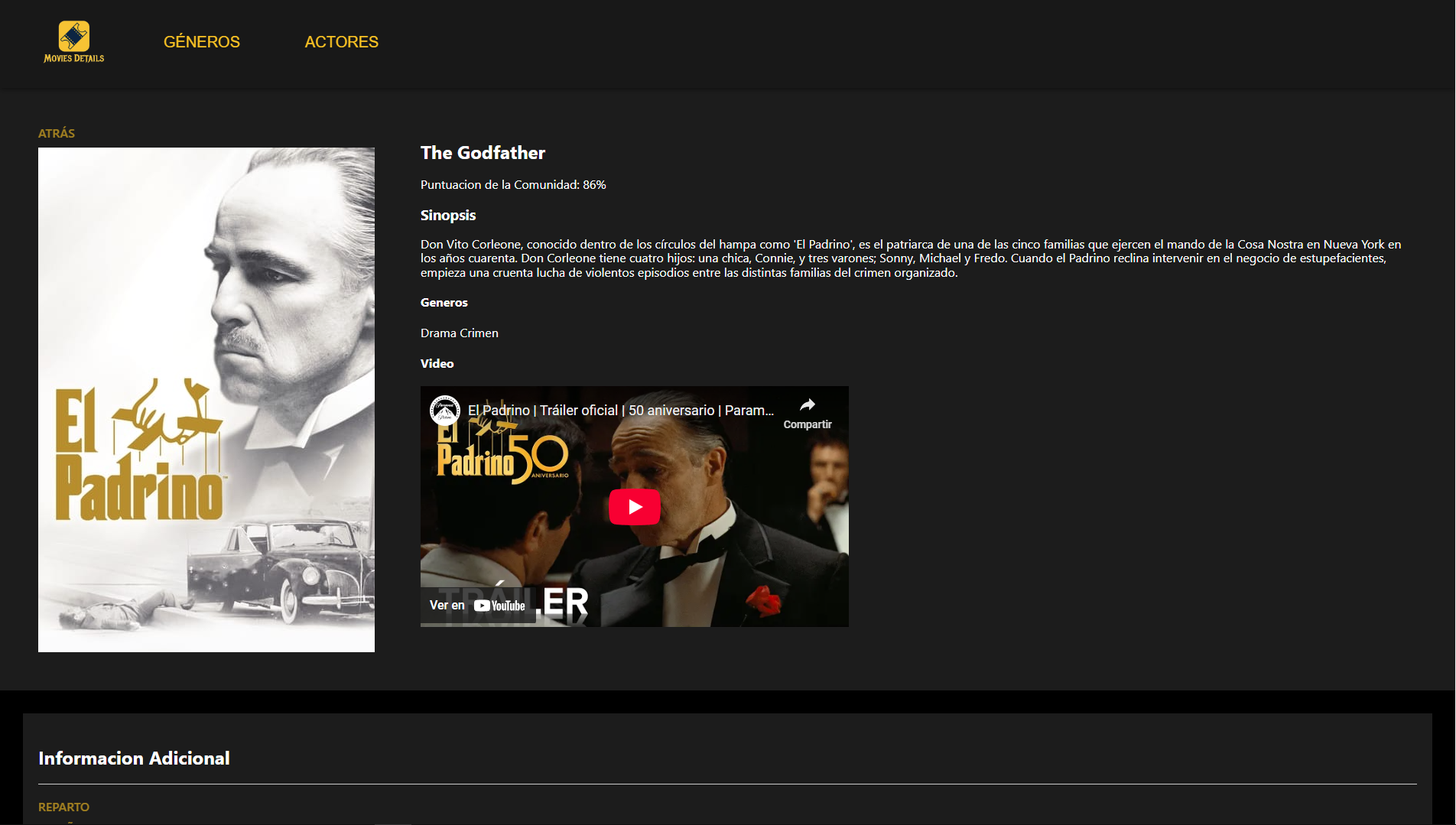Click the Compartir share arrow icon

(x=807, y=405)
